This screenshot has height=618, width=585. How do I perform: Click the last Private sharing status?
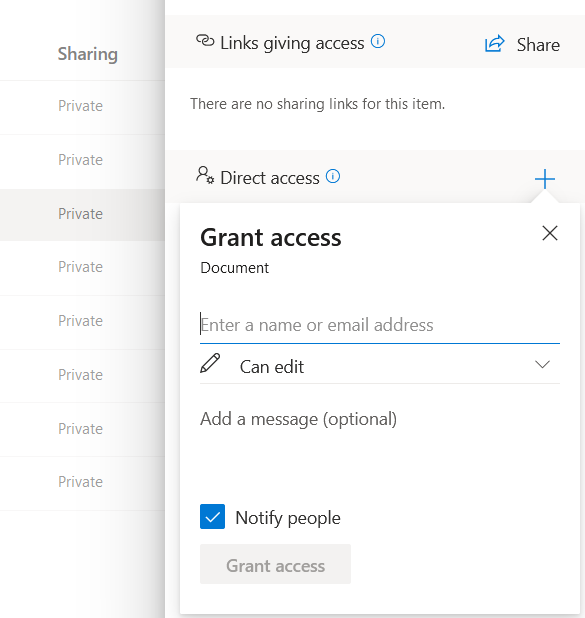[80, 482]
